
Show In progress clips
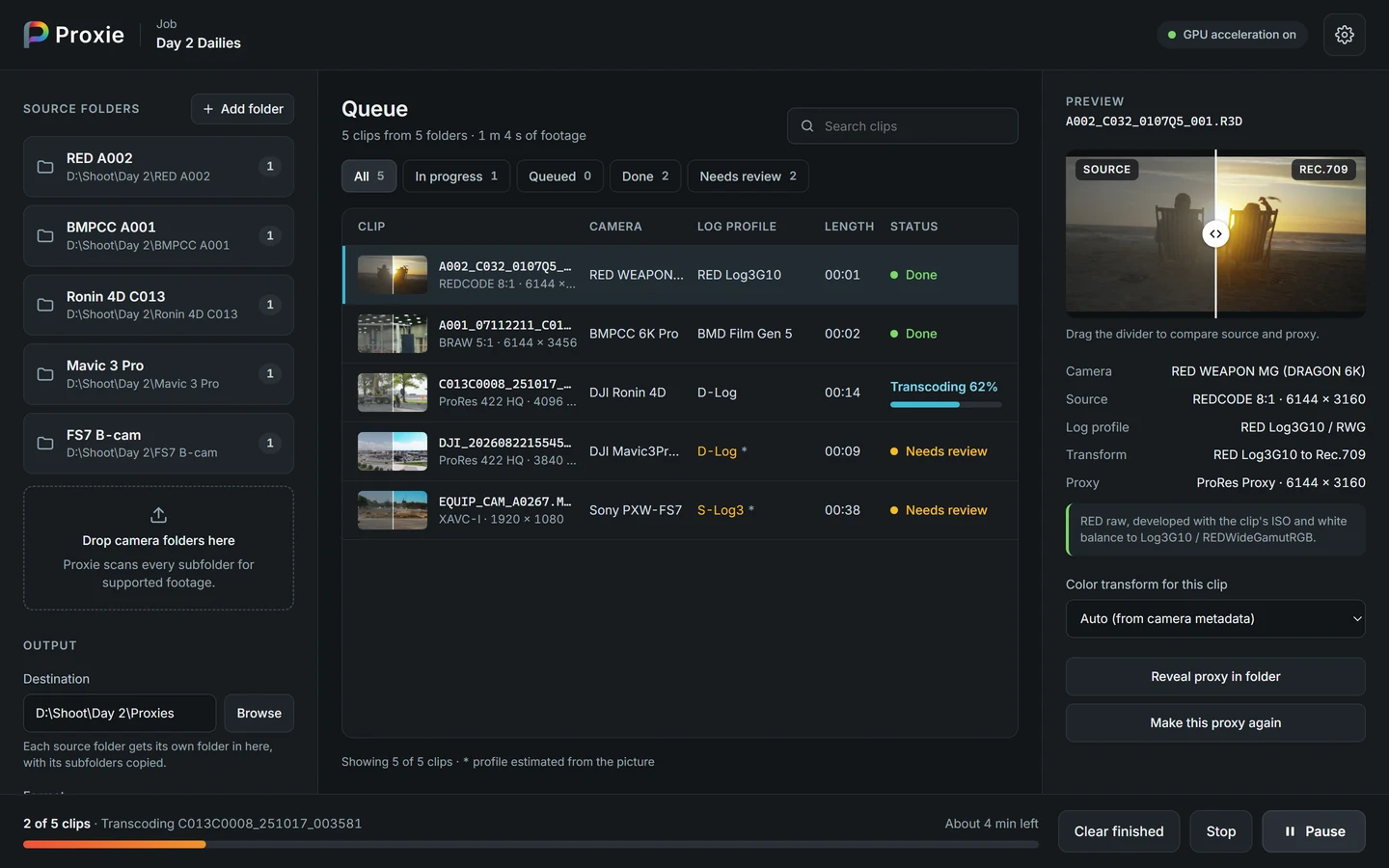pos(456,176)
